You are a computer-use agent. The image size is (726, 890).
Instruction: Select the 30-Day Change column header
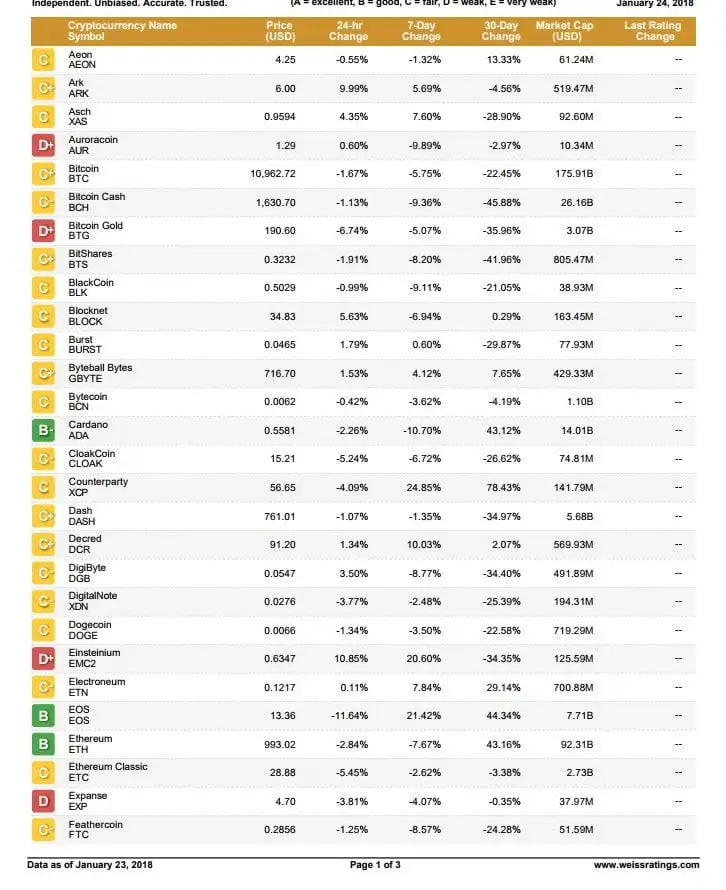pyautogui.click(x=500, y=31)
